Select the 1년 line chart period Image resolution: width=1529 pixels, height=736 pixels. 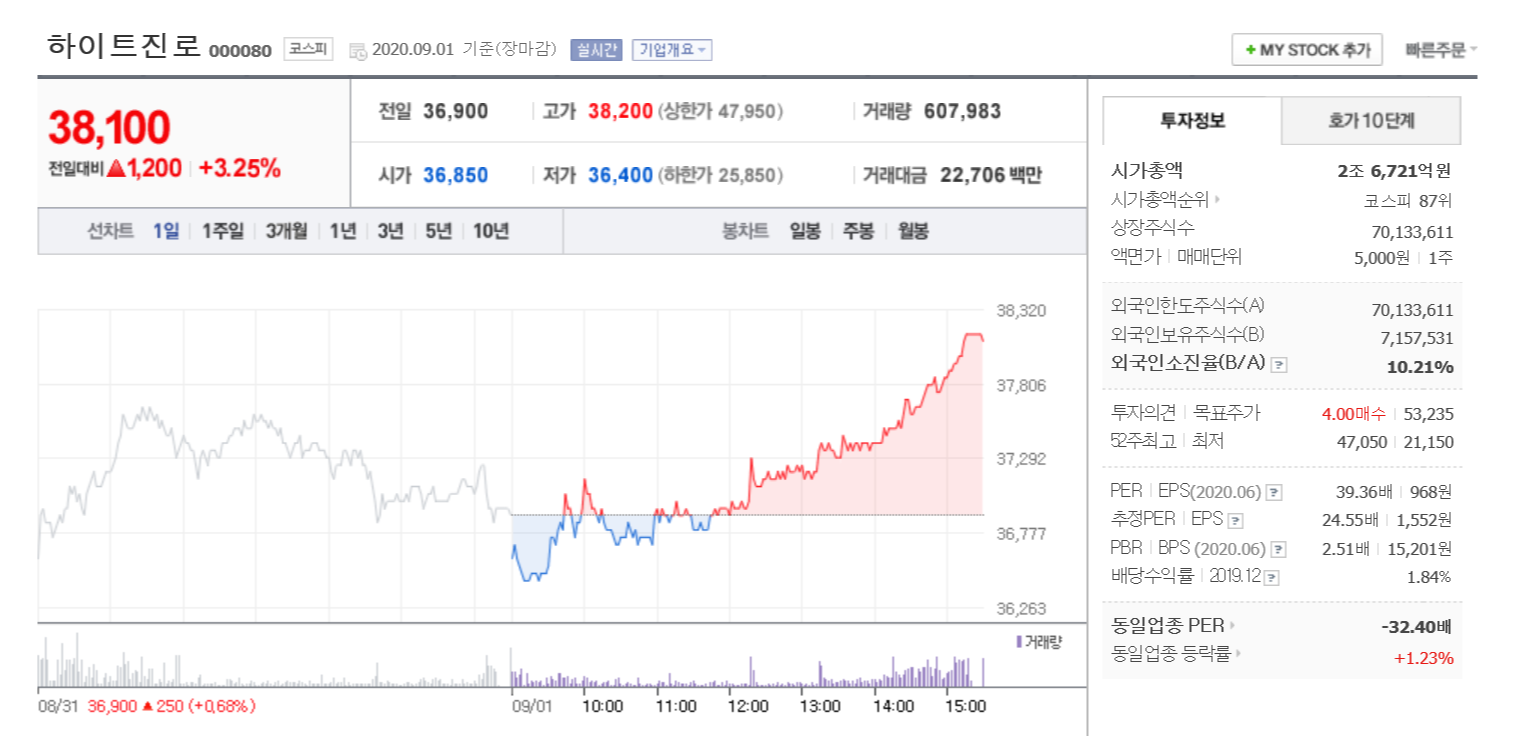[343, 231]
